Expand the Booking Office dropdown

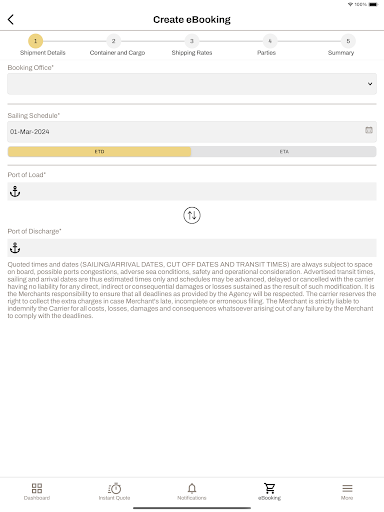click(192, 84)
